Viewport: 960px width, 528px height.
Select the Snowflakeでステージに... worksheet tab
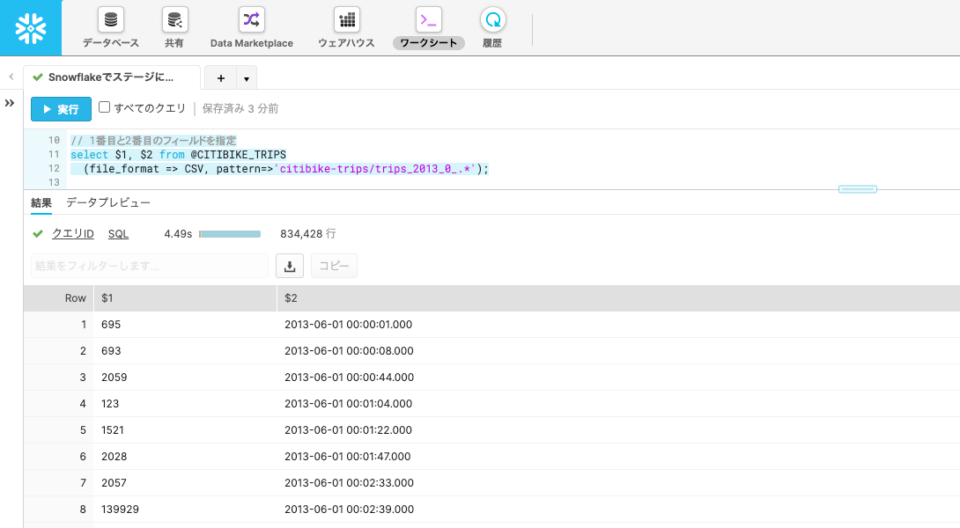tap(112, 77)
